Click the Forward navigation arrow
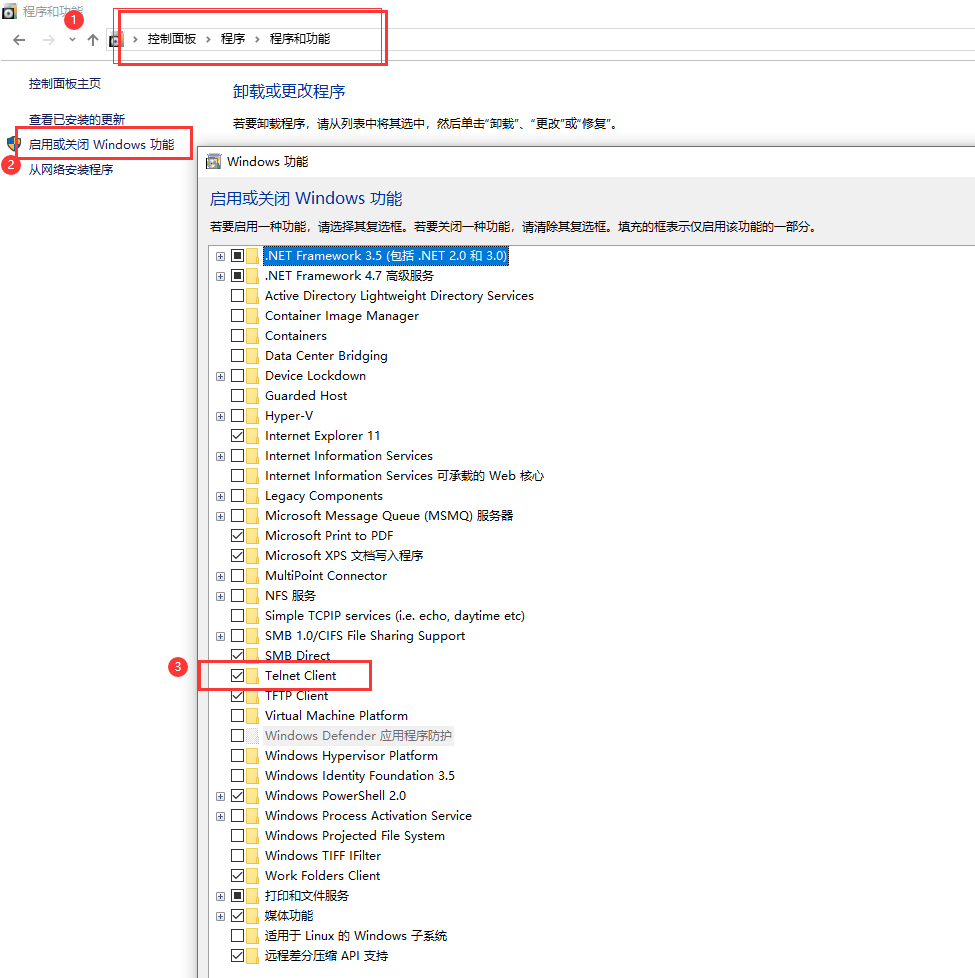Image resolution: width=975 pixels, height=978 pixels. (49, 40)
